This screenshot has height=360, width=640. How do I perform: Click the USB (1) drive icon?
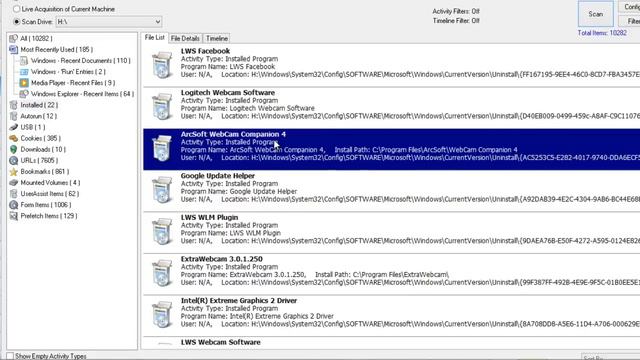click(x=13, y=127)
